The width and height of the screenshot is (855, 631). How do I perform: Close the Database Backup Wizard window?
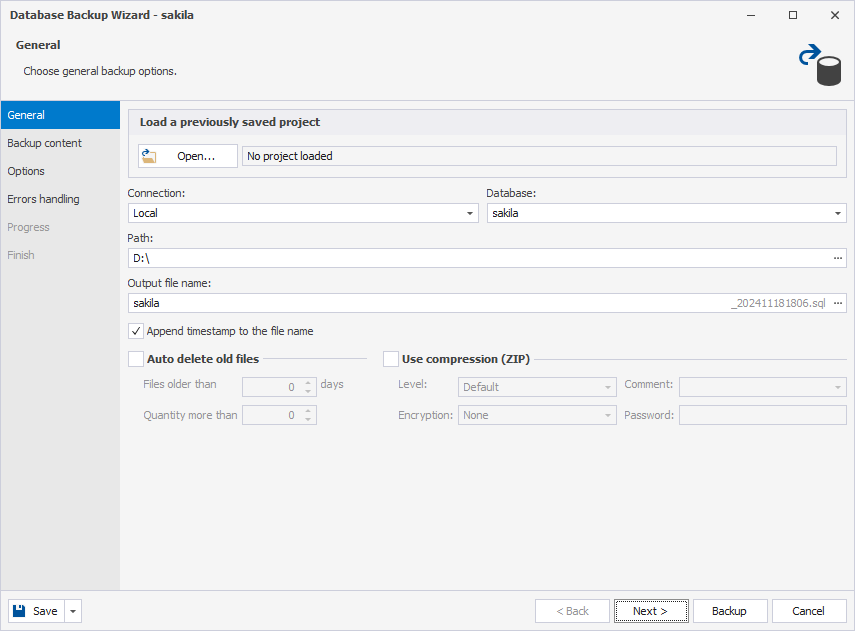pyautogui.click(x=835, y=15)
